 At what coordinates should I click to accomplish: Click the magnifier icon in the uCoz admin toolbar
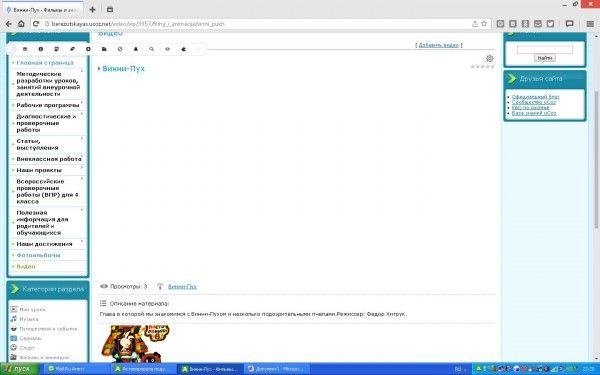coord(152,49)
